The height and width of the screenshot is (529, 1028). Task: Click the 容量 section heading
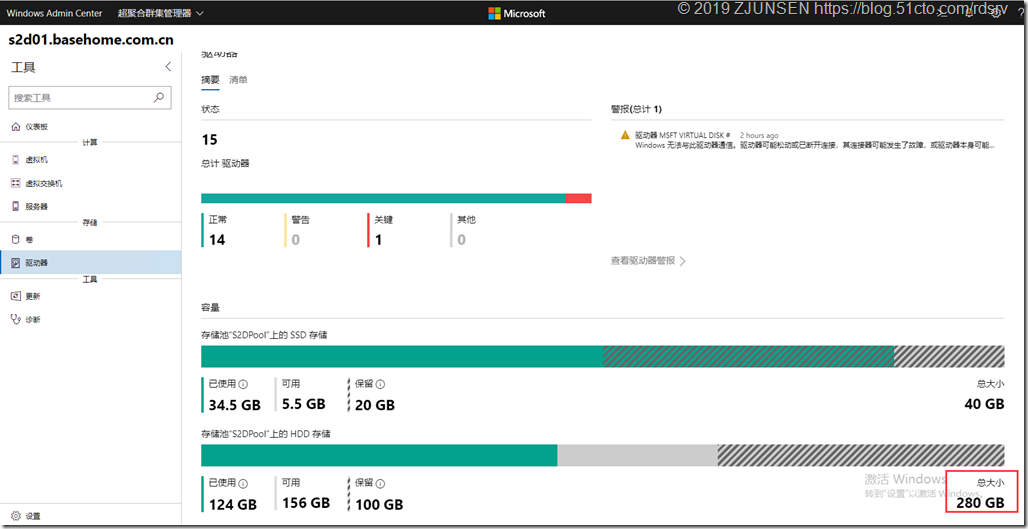(210, 306)
